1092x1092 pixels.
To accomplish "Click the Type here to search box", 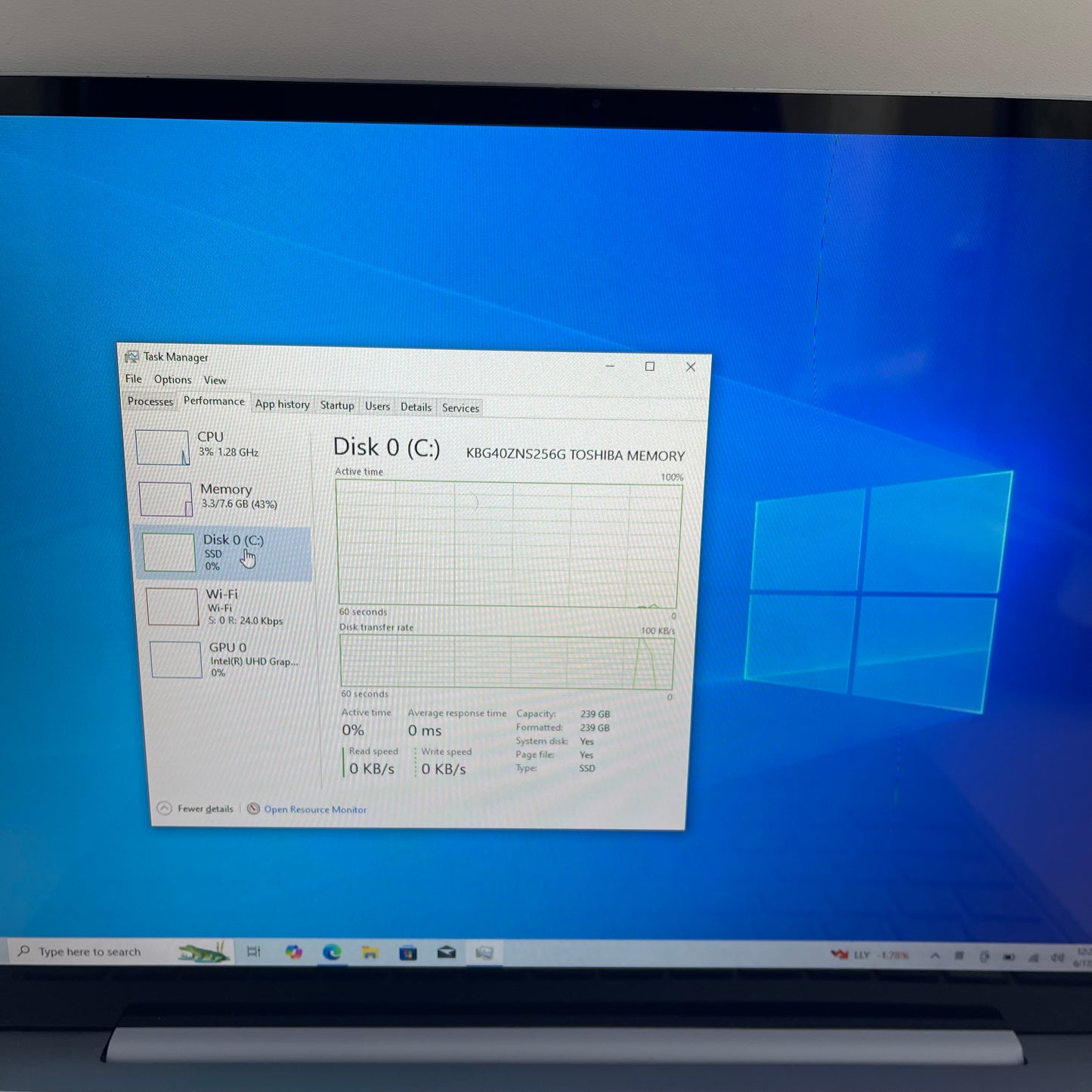I will click(121, 951).
